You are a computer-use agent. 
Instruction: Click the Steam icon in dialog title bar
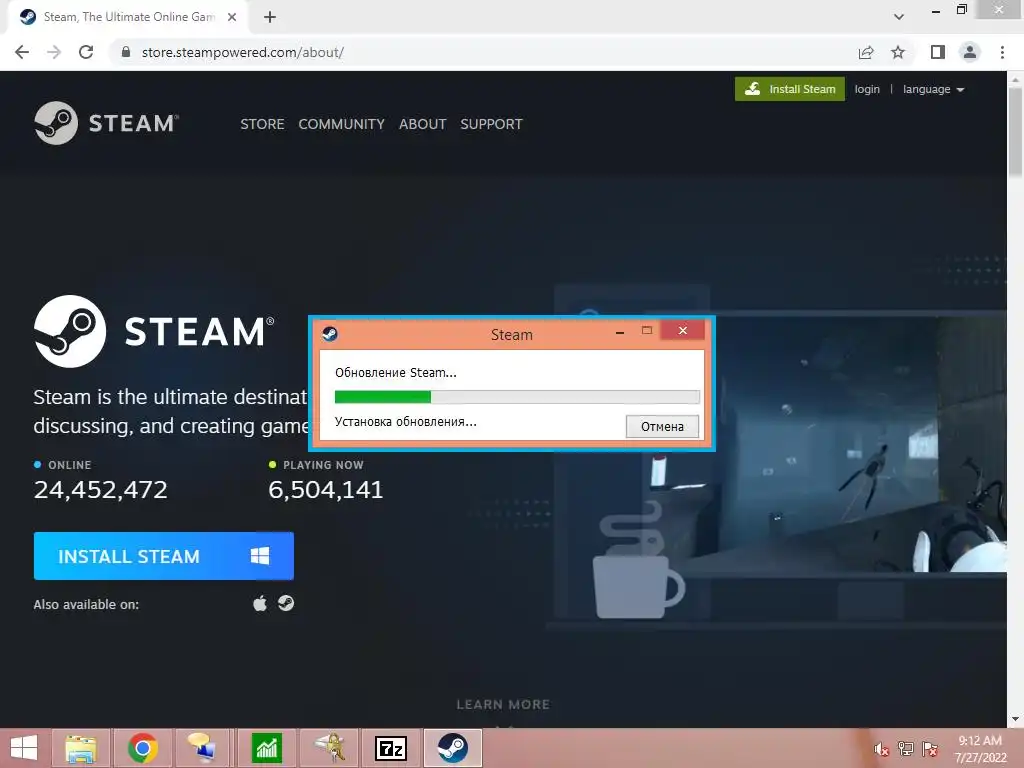(x=330, y=334)
